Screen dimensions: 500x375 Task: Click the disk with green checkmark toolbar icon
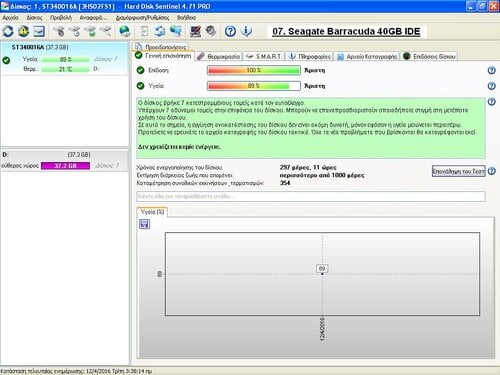click(x=90, y=31)
